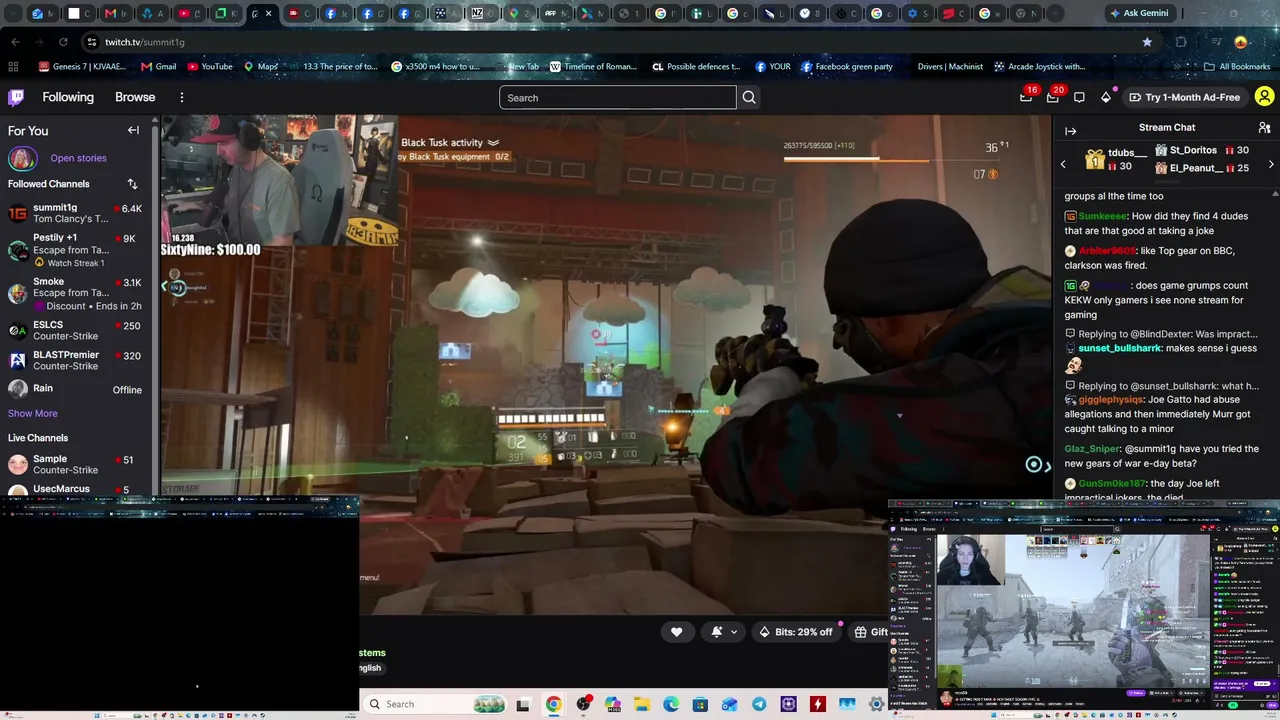This screenshot has height=720, width=1280.
Task: Click chatter name sunset_bullsharrk
Action: (x=1119, y=348)
